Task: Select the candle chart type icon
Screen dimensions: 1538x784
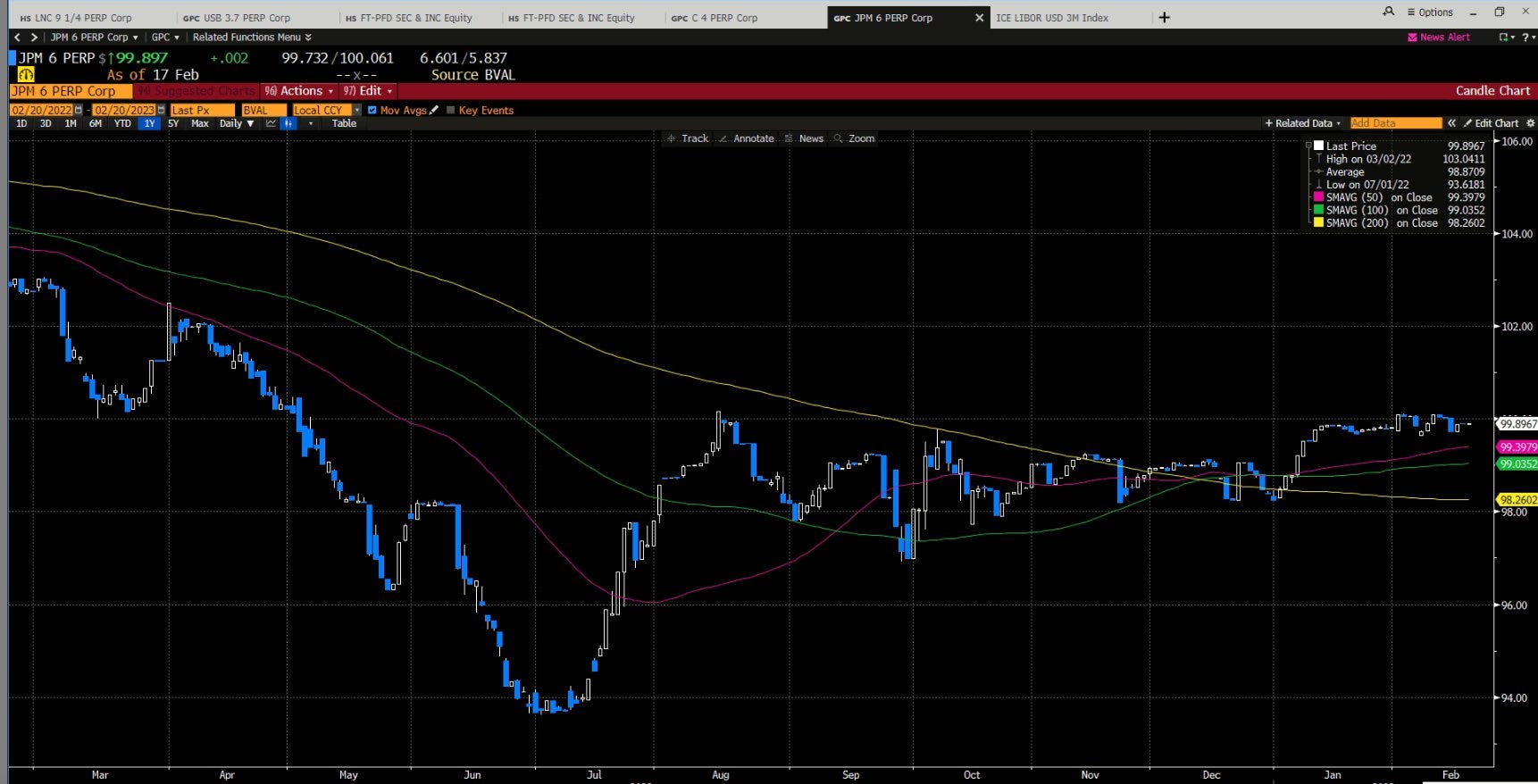Action: (288, 124)
